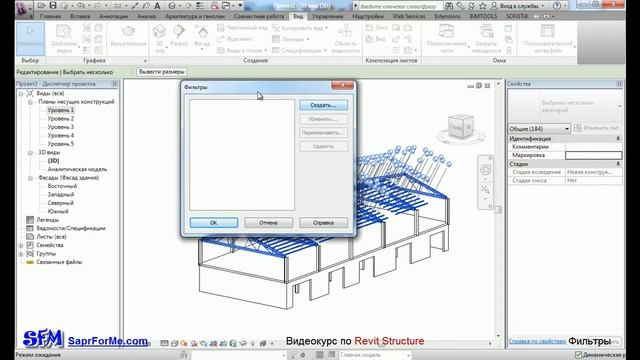Open the Аннотации ribbon tab
Image resolution: width=640 pixels, height=360 pixels.
(x=113, y=16)
